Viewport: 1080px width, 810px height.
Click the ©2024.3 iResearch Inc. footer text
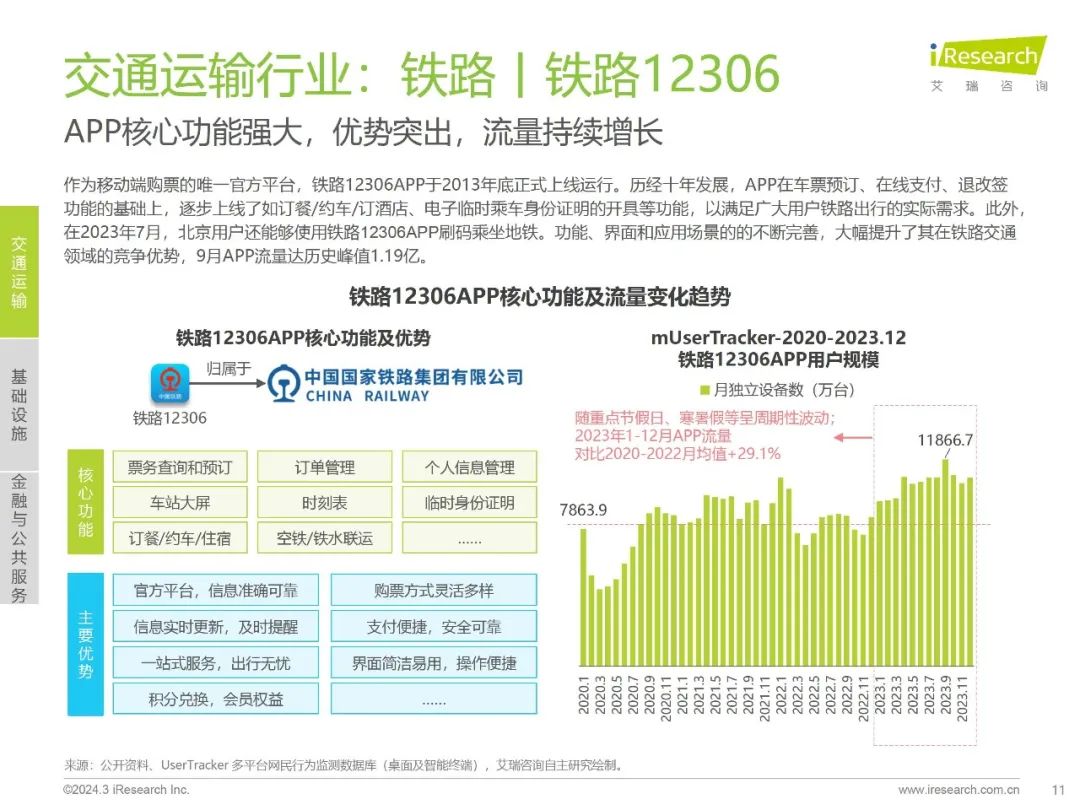[x=126, y=789]
